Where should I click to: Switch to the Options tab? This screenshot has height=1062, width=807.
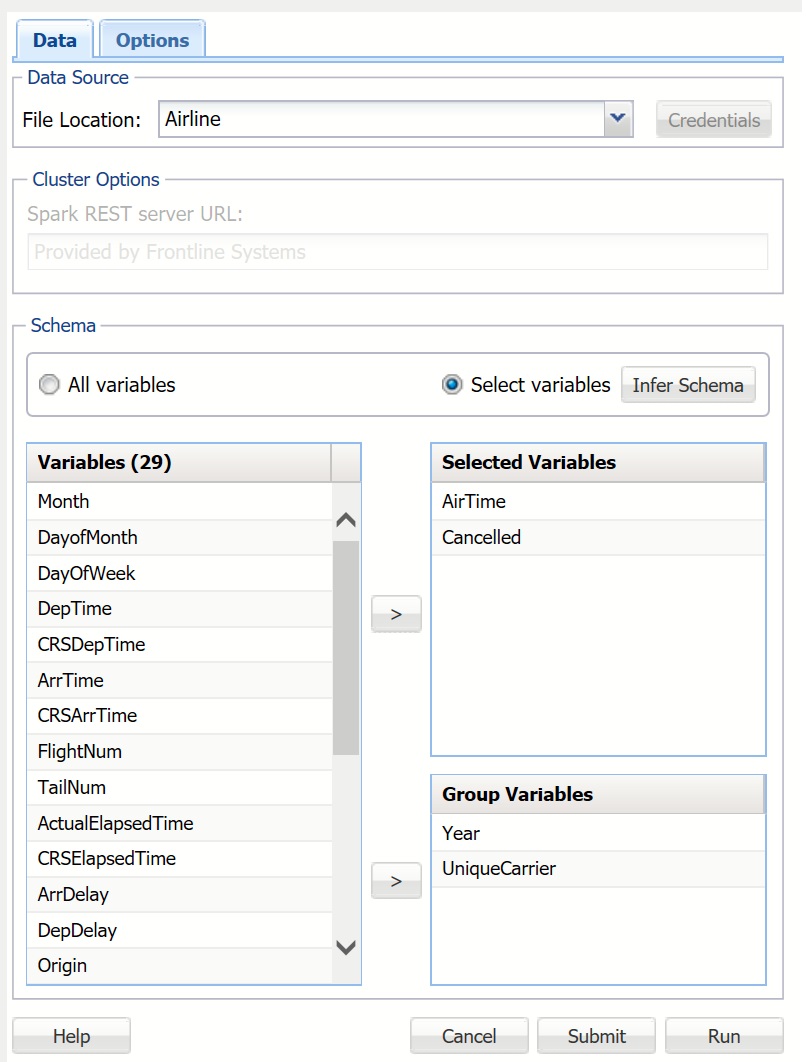(152, 39)
